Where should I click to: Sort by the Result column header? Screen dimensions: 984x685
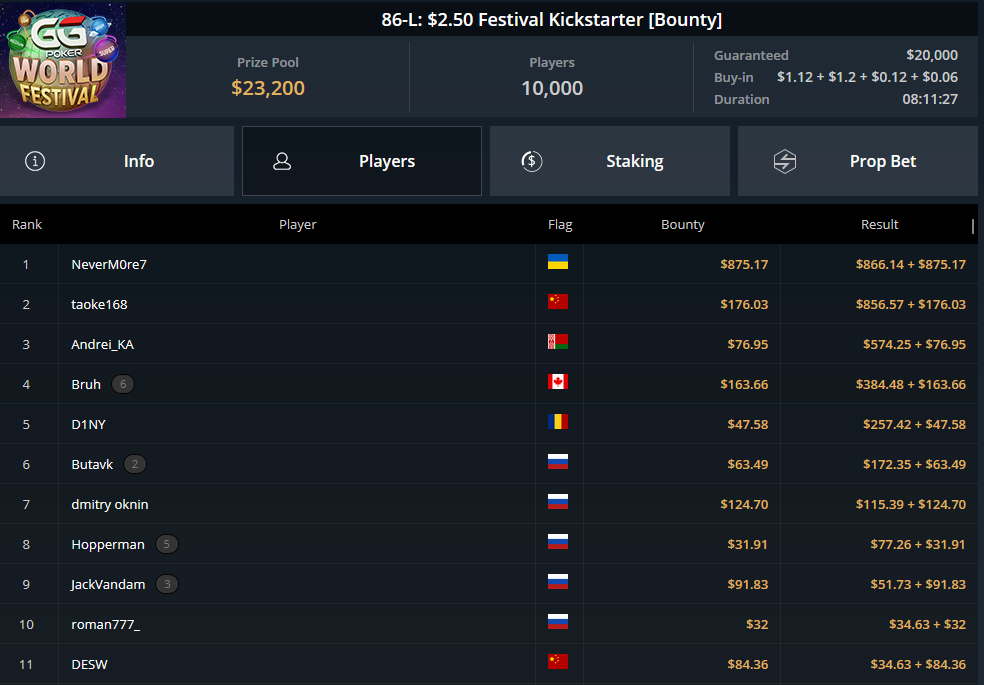pyautogui.click(x=879, y=225)
